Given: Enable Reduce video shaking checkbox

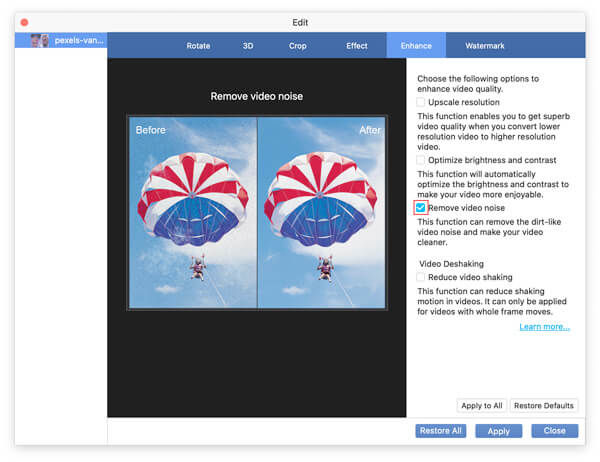Looking at the screenshot, I should [421, 277].
